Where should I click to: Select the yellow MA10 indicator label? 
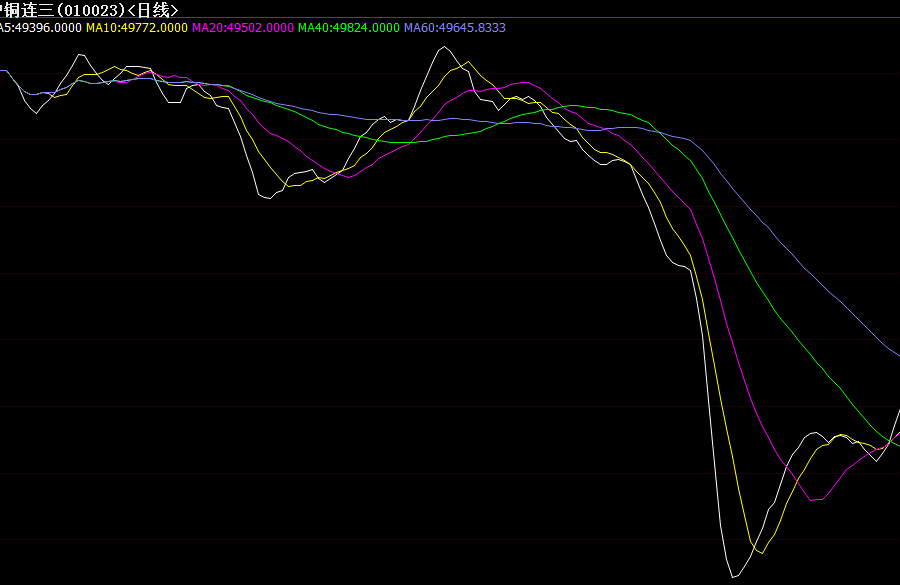[137, 27]
